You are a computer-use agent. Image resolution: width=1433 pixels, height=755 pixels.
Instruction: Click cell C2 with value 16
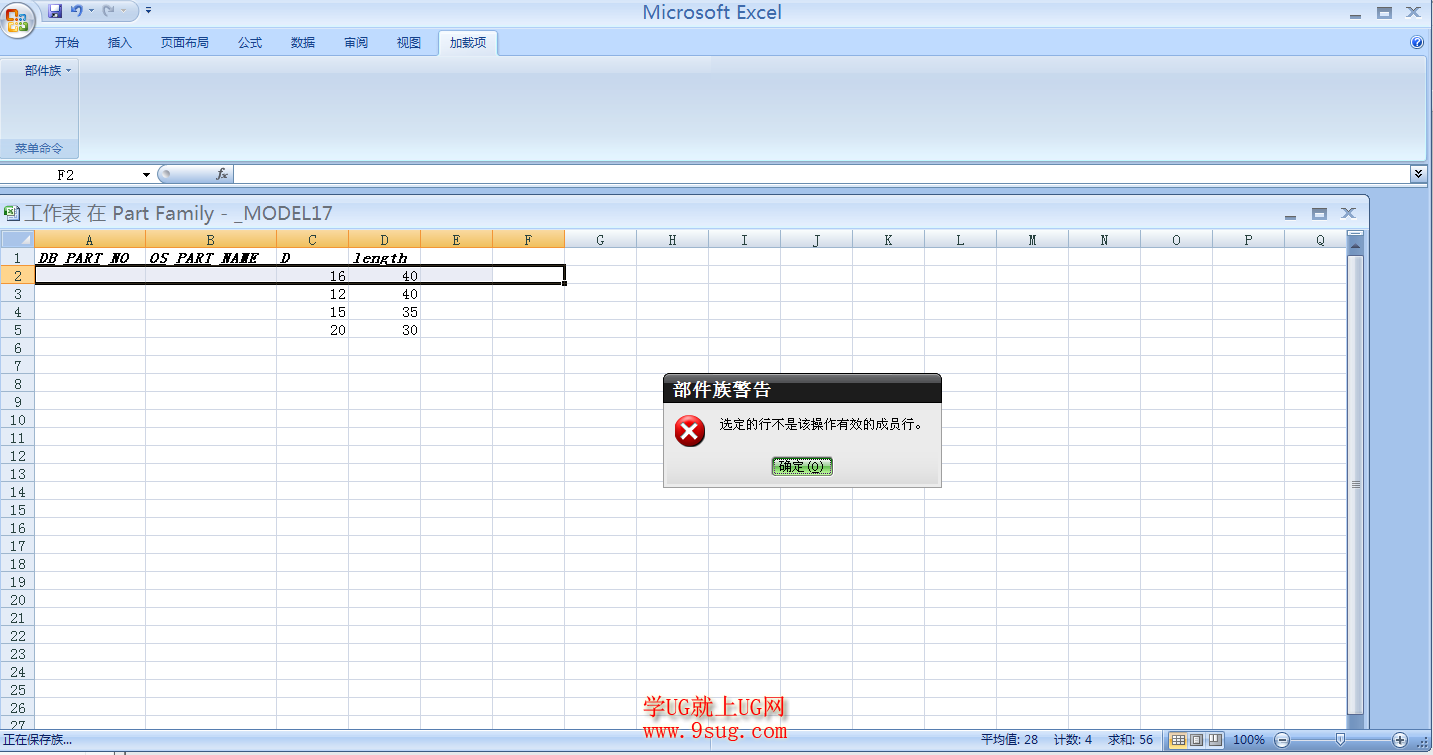312,275
